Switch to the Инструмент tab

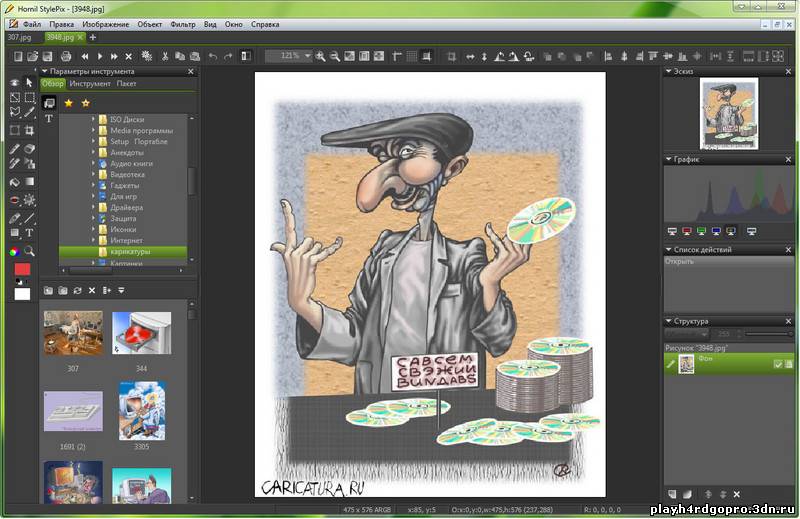(90, 83)
